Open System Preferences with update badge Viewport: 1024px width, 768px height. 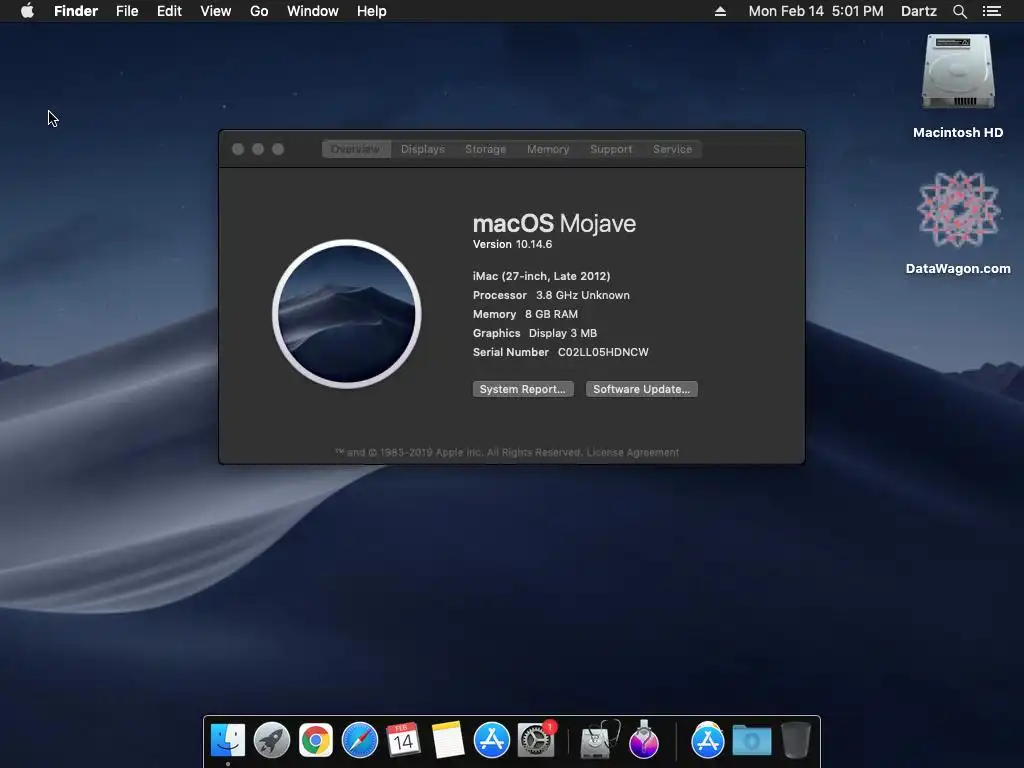tap(536, 740)
